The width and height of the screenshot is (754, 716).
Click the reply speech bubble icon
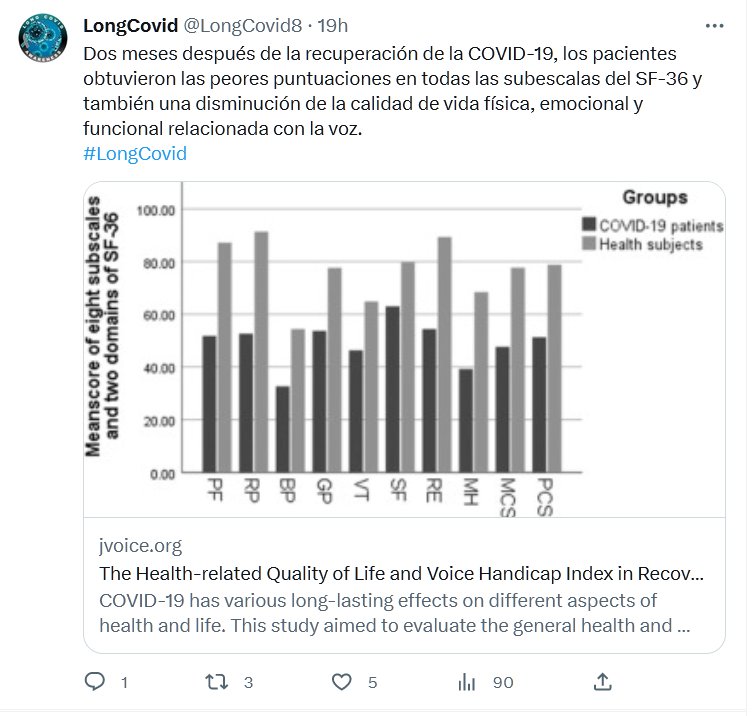pyautogui.click(x=96, y=682)
